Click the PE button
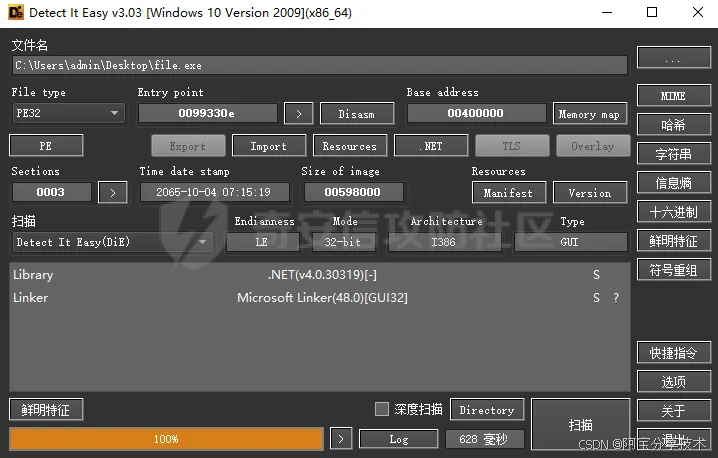Viewport: 718px width, 458px height. pos(46,146)
